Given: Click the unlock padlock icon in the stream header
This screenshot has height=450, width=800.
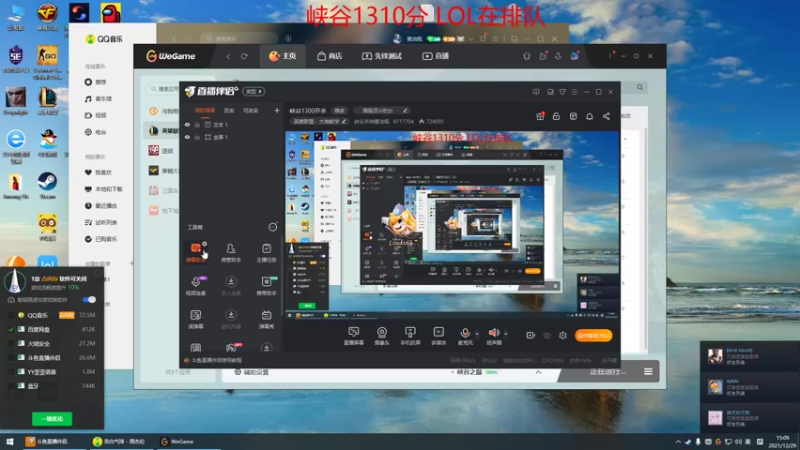Looking at the screenshot, I should (x=557, y=116).
